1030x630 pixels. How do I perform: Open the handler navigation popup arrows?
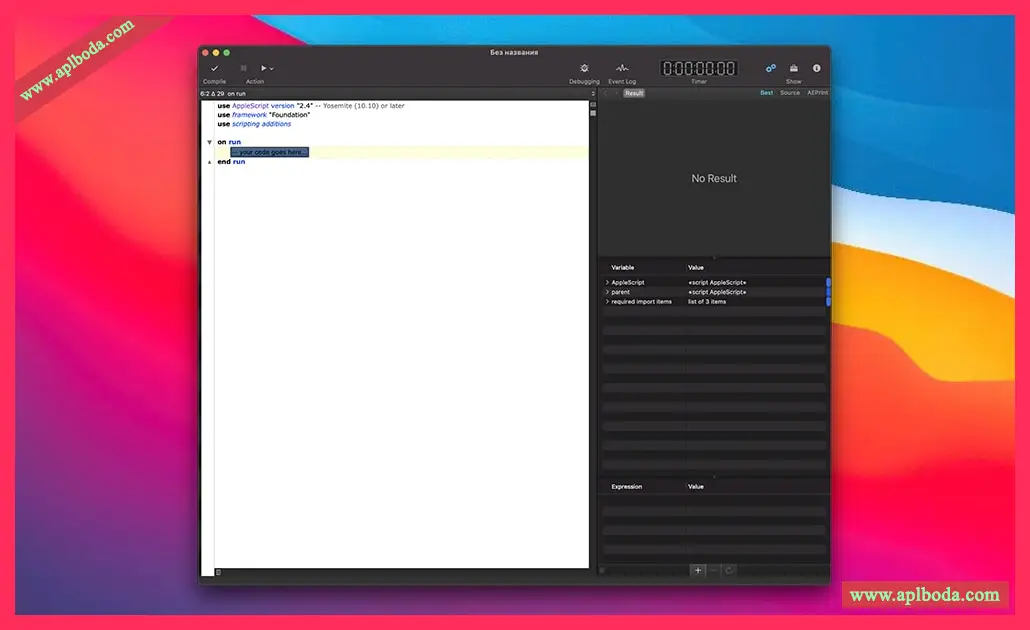pyautogui.click(x=593, y=93)
